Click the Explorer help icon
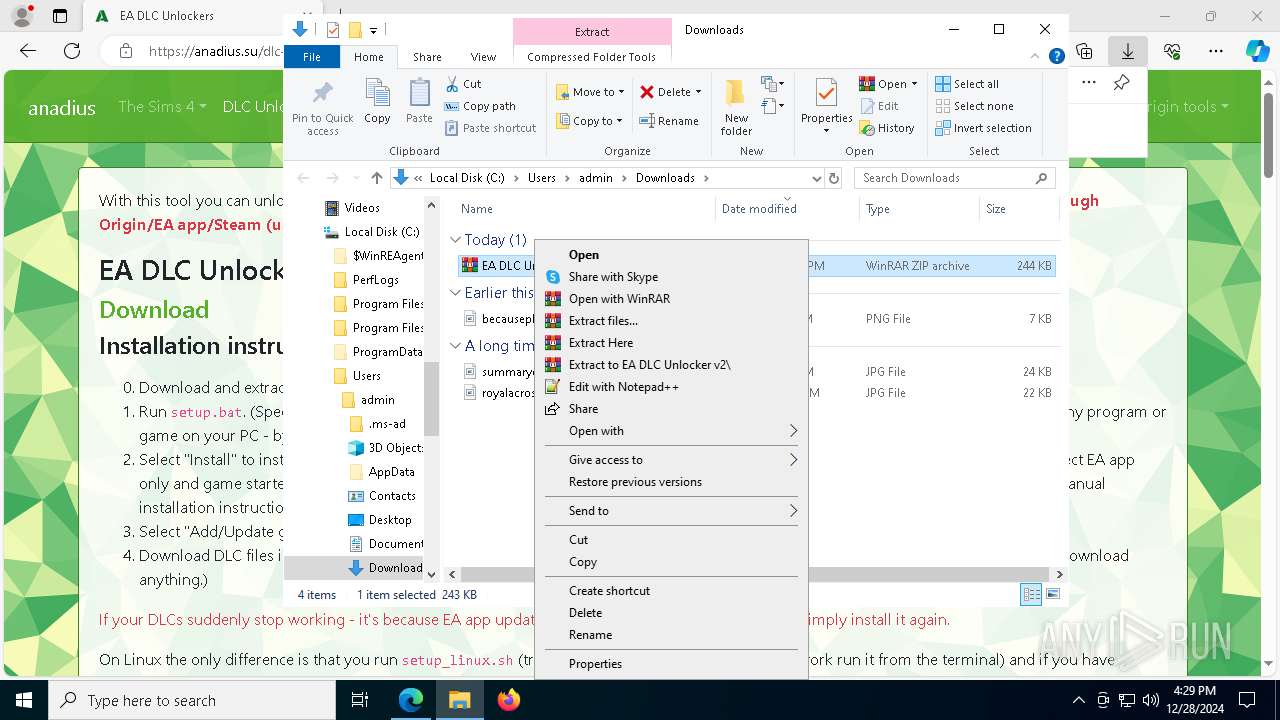The width and height of the screenshot is (1280, 720). pos(1056,57)
